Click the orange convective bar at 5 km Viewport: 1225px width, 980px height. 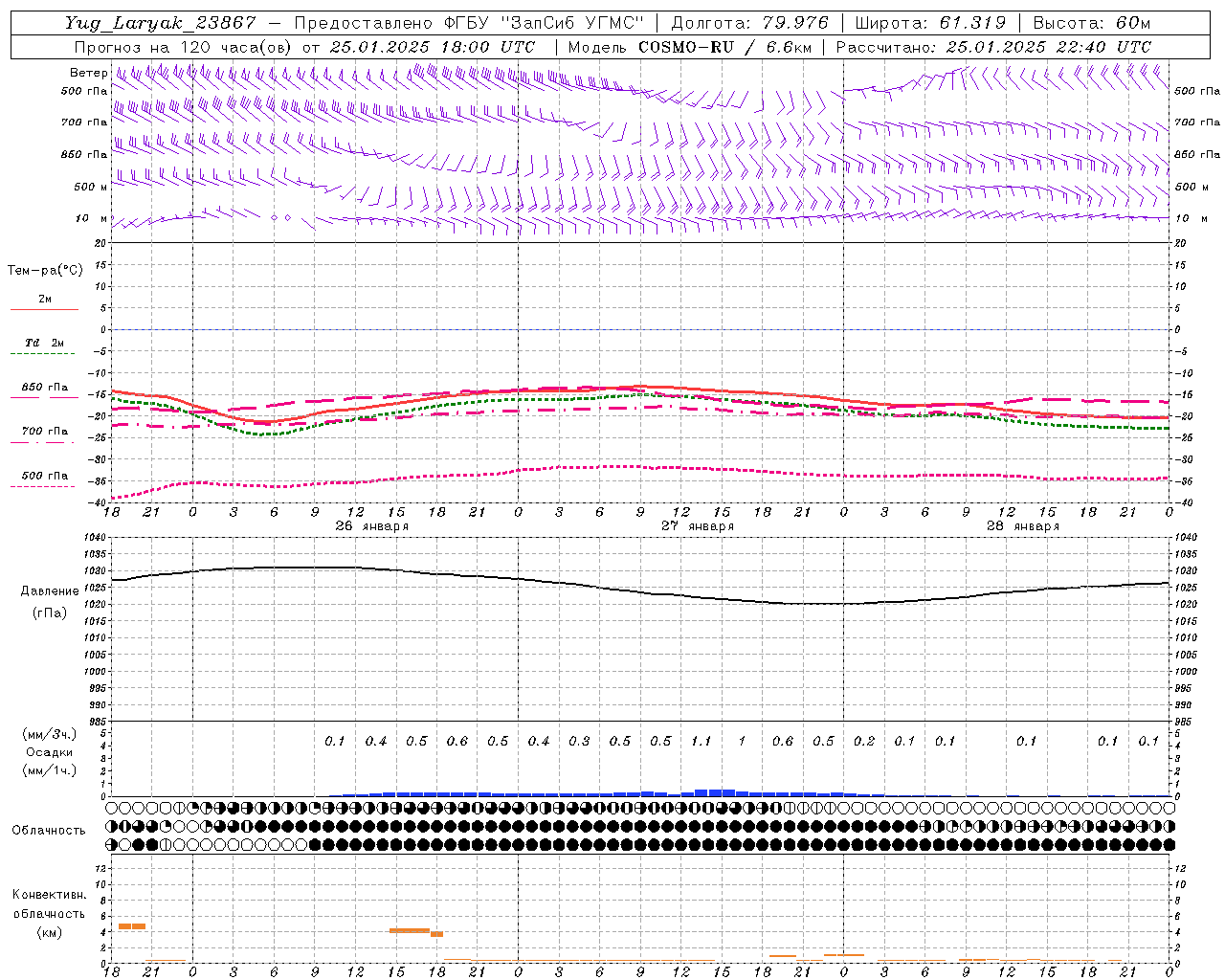132,926
